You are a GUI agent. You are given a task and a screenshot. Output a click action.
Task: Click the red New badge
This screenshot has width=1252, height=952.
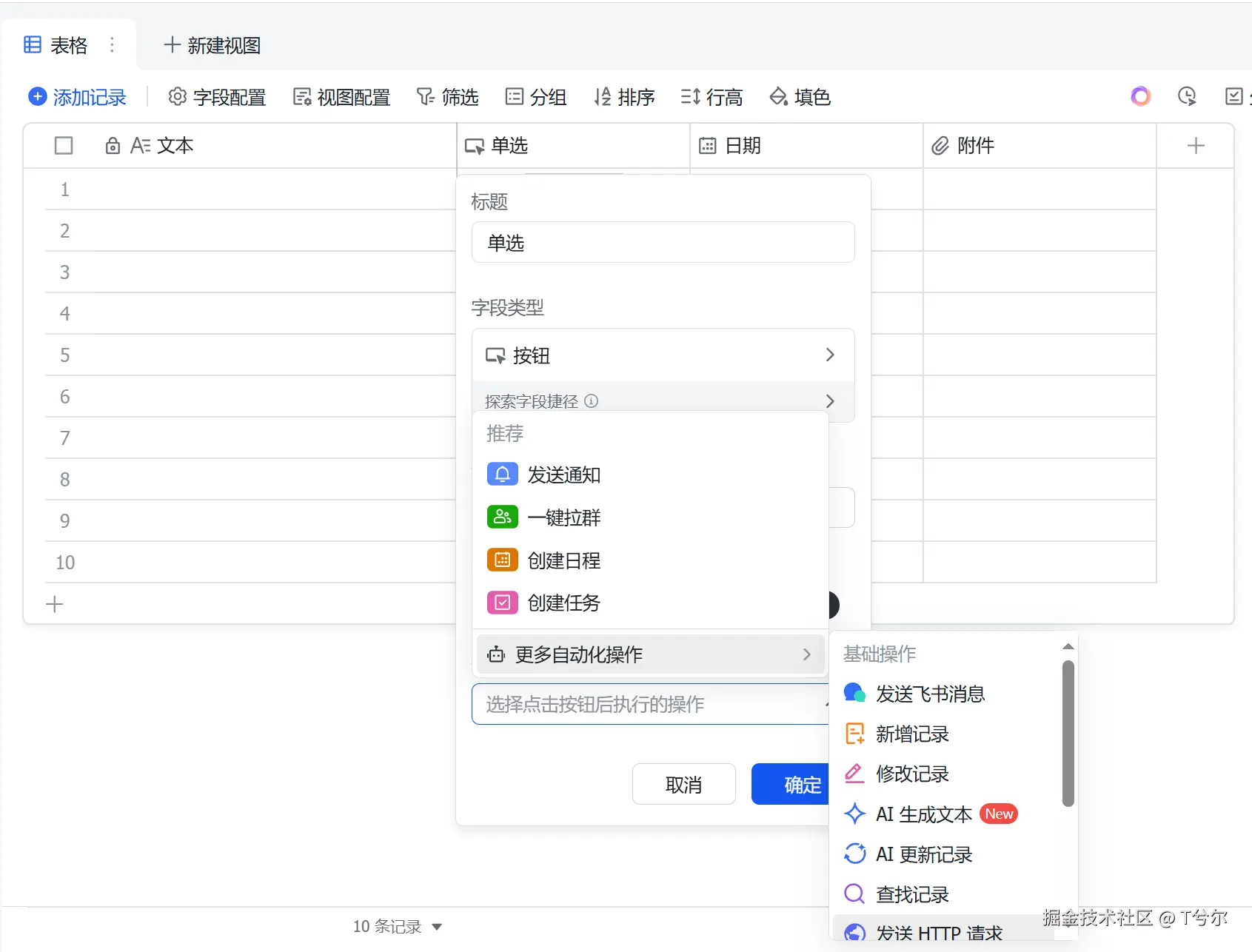(999, 814)
